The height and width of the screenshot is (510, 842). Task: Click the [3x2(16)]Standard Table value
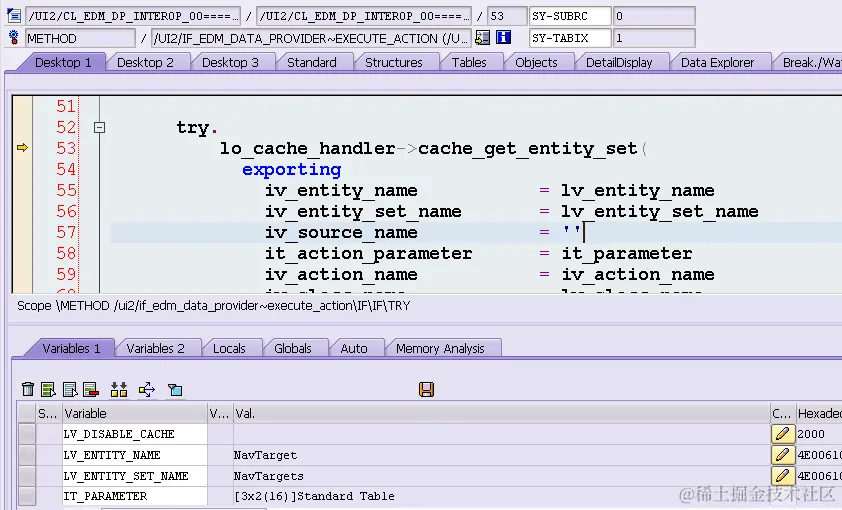tap(314, 496)
